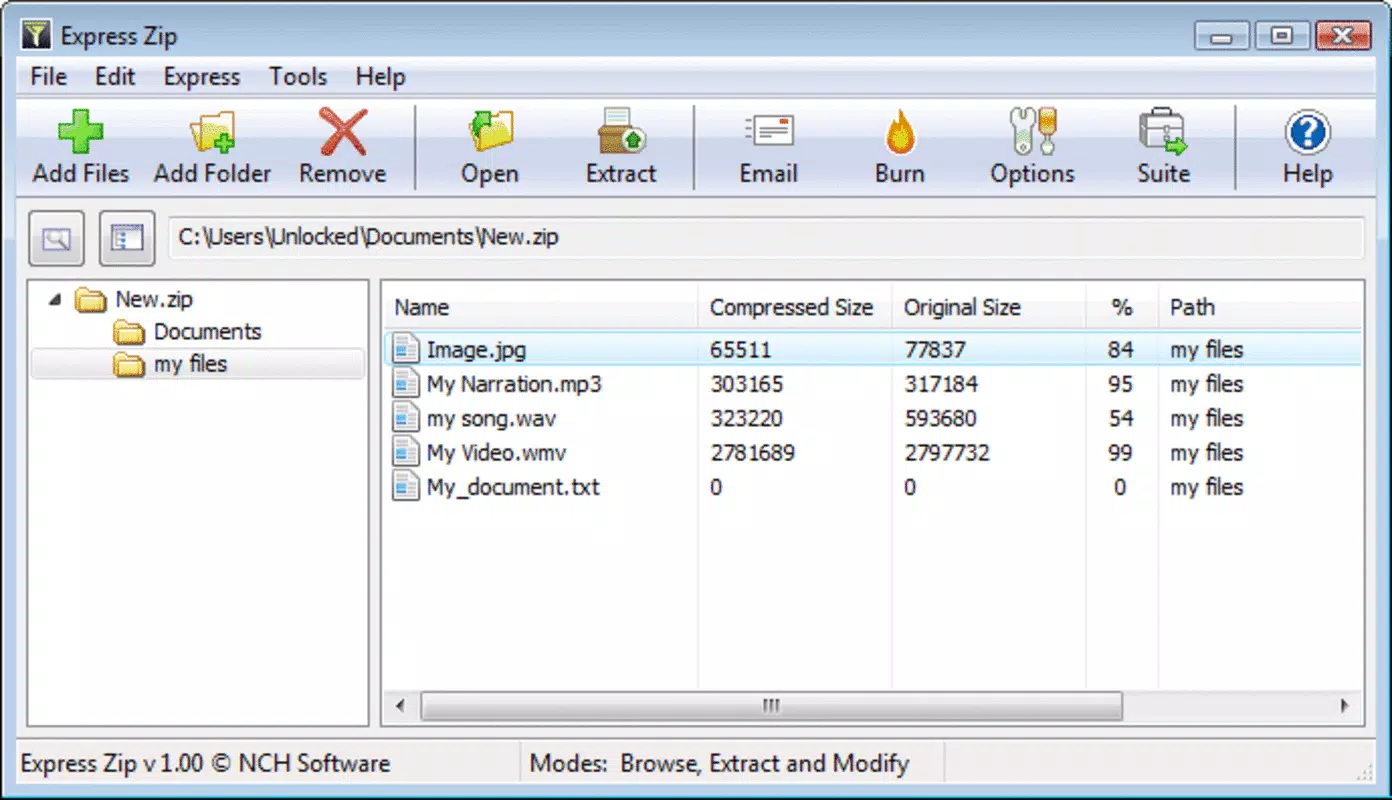Viewport: 1392px width, 800px height.
Task: Open the File menu
Action: [x=48, y=77]
